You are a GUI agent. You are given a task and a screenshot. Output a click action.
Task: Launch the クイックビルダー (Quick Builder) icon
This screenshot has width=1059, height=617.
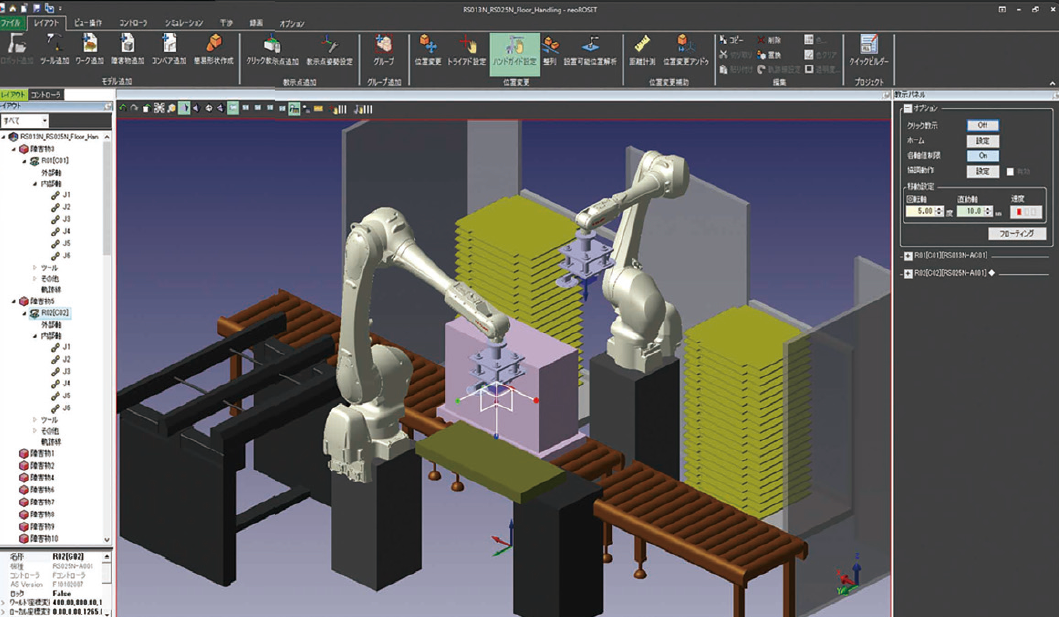(868, 48)
